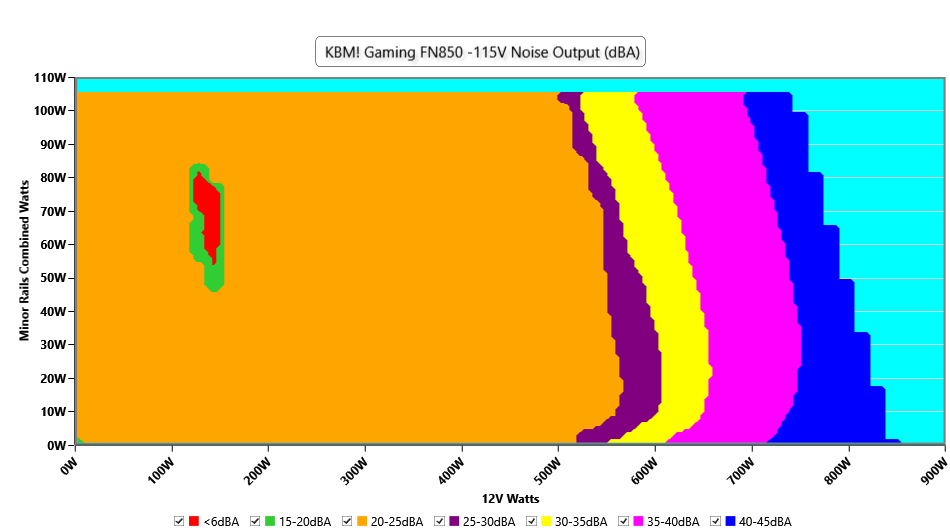Click the 110W tick label on y-axis
Screen dimensions: 950x530
pos(50,78)
